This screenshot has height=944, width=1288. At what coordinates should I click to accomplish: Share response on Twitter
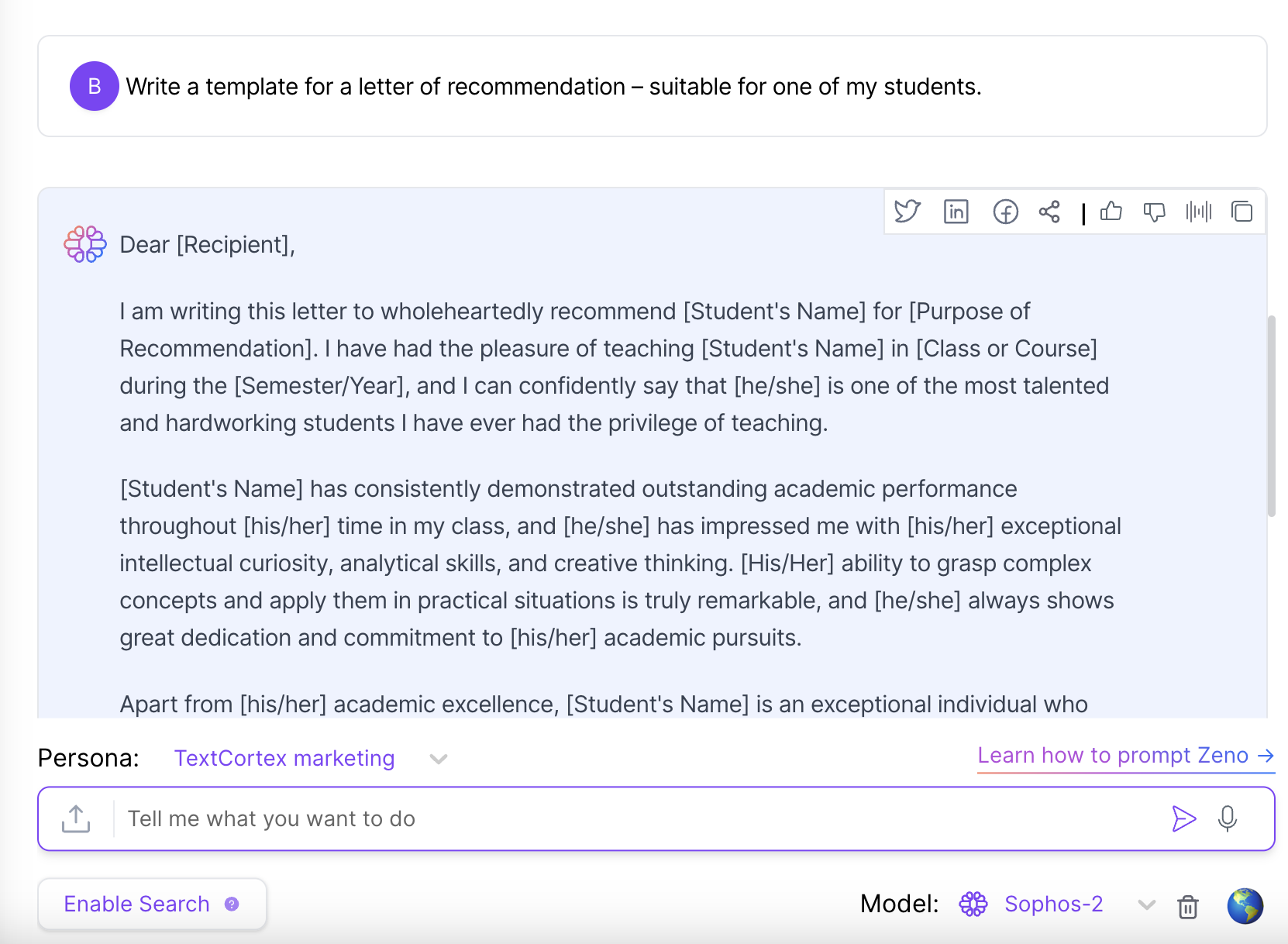907,212
